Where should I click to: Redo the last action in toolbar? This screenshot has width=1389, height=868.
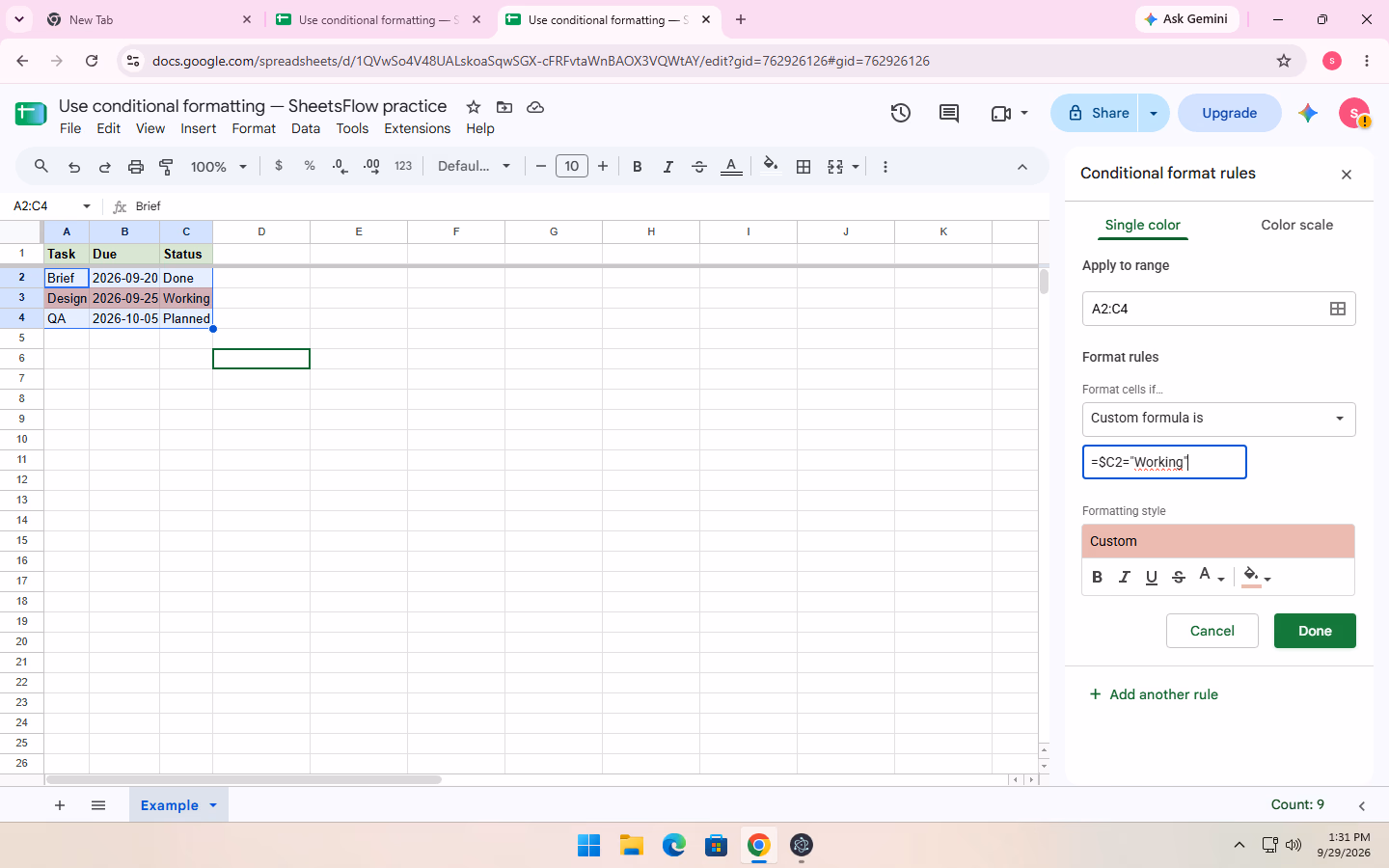tap(105, 167)
